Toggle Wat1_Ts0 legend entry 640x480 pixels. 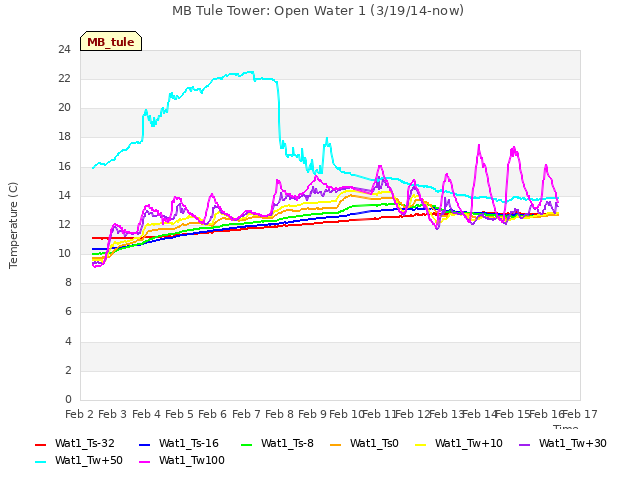(364, 443)
